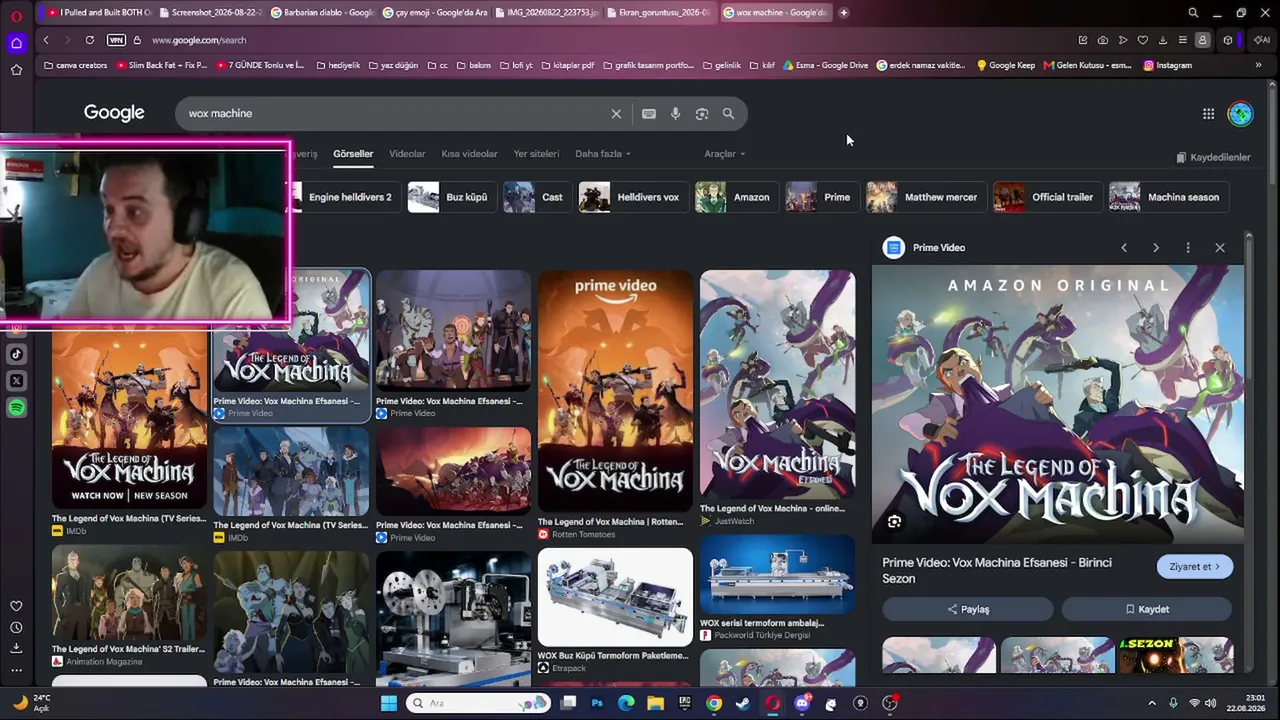Show the previous image in the preview panel
The width and height of the screenshot is (1280, 720).
[x=1124, y=248]
